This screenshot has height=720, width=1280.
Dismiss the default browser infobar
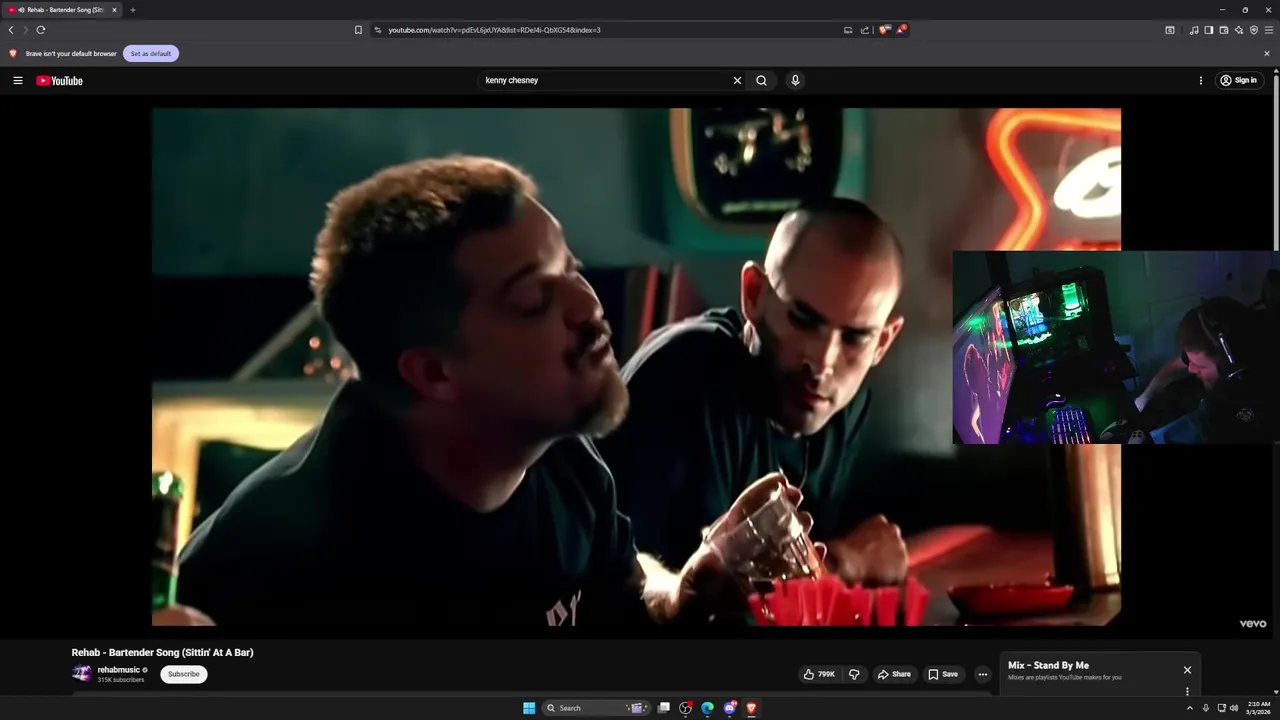click(1267, 53)
